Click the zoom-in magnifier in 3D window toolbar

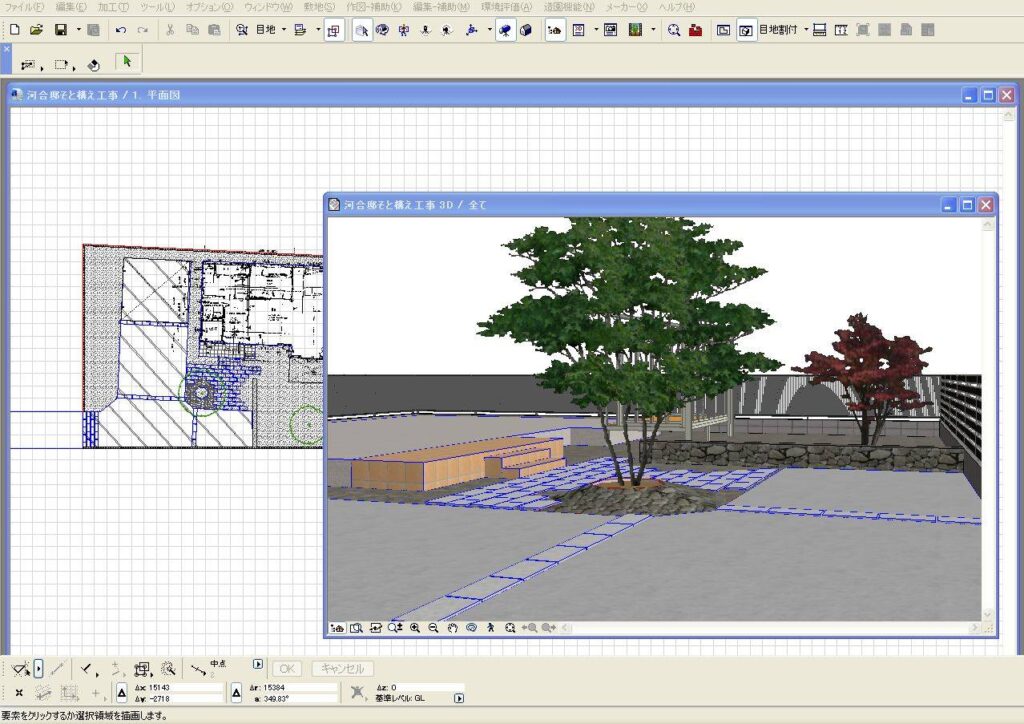415,628
